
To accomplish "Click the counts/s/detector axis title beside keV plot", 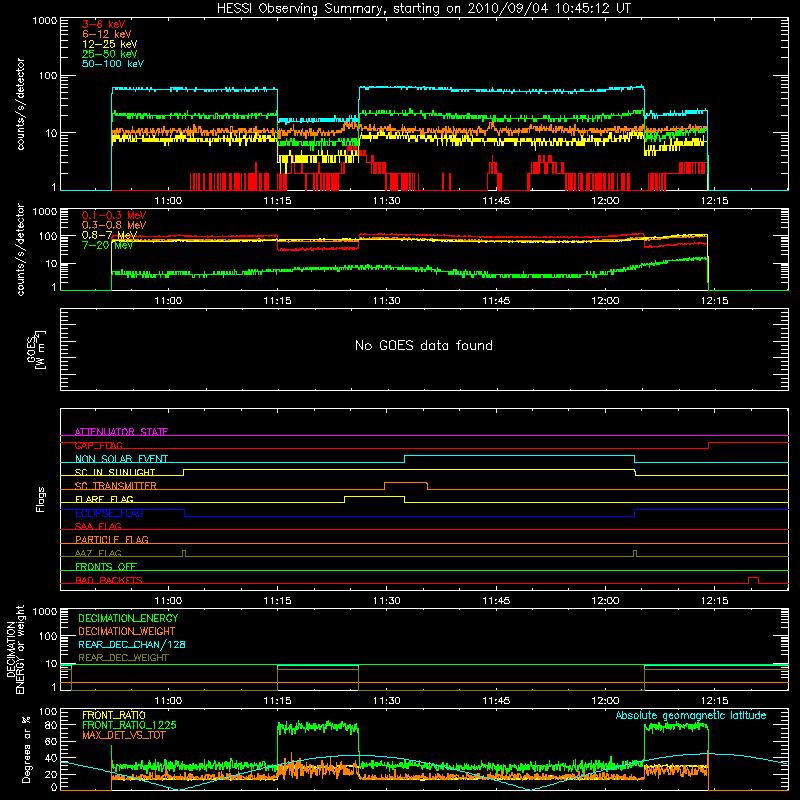I will 20,104.
